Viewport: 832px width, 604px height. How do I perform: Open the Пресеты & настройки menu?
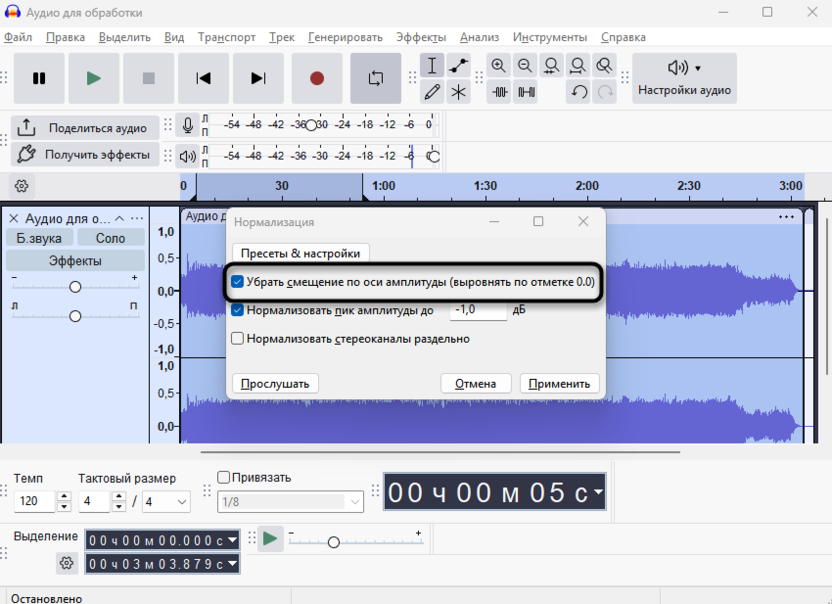301,253
